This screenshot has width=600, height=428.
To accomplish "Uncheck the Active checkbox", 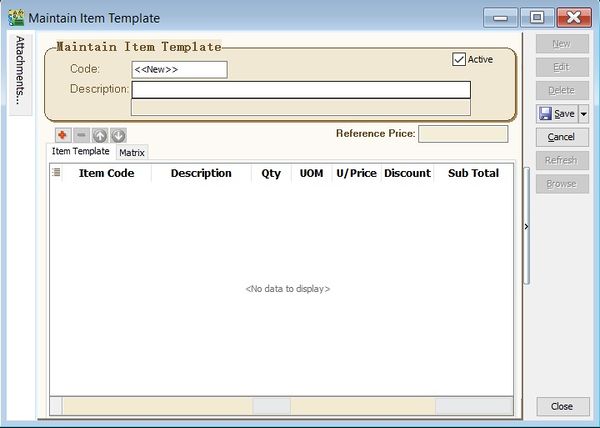I will tap(459, 59).
